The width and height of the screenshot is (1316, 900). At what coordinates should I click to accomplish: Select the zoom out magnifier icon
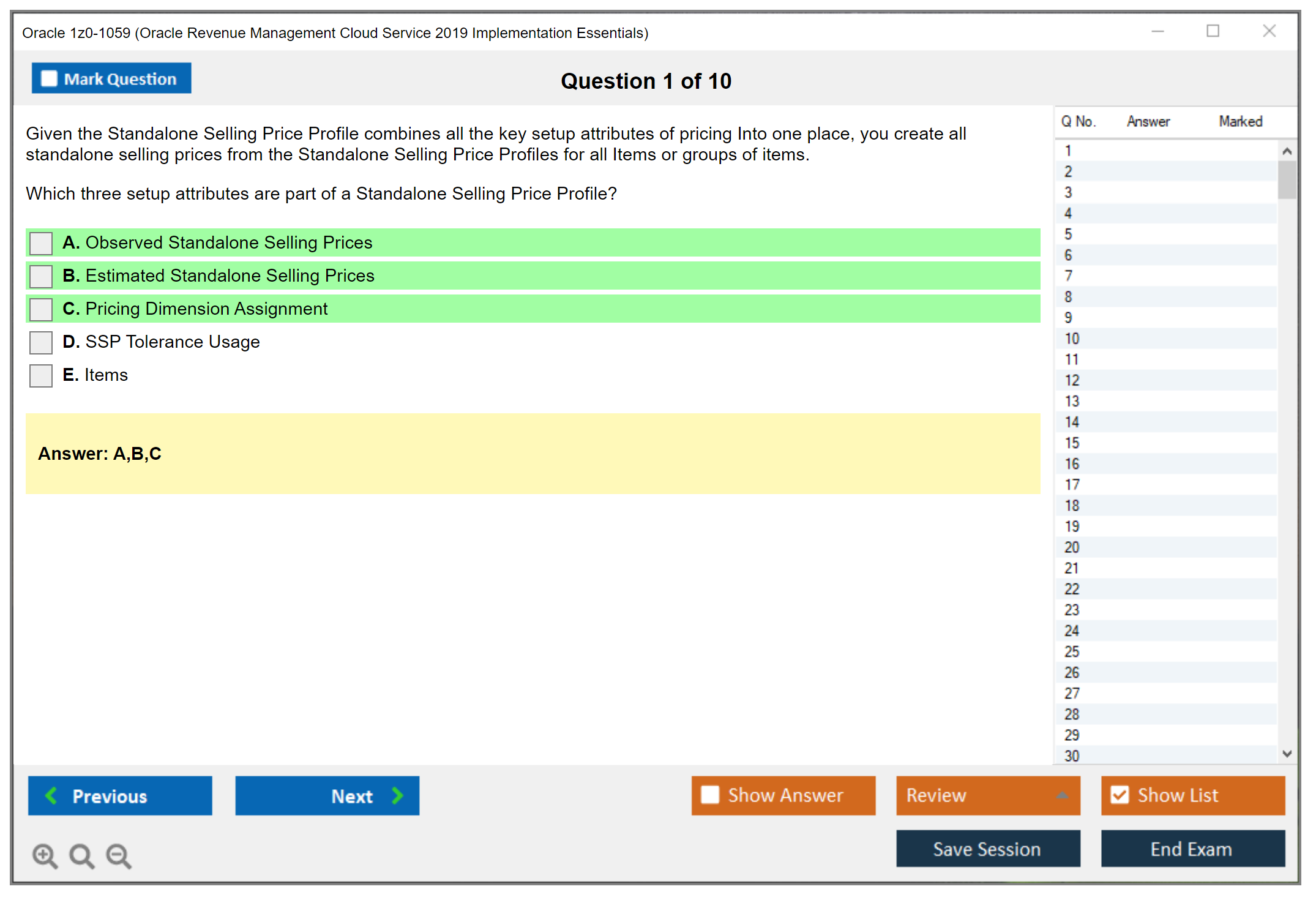point(119,856)
